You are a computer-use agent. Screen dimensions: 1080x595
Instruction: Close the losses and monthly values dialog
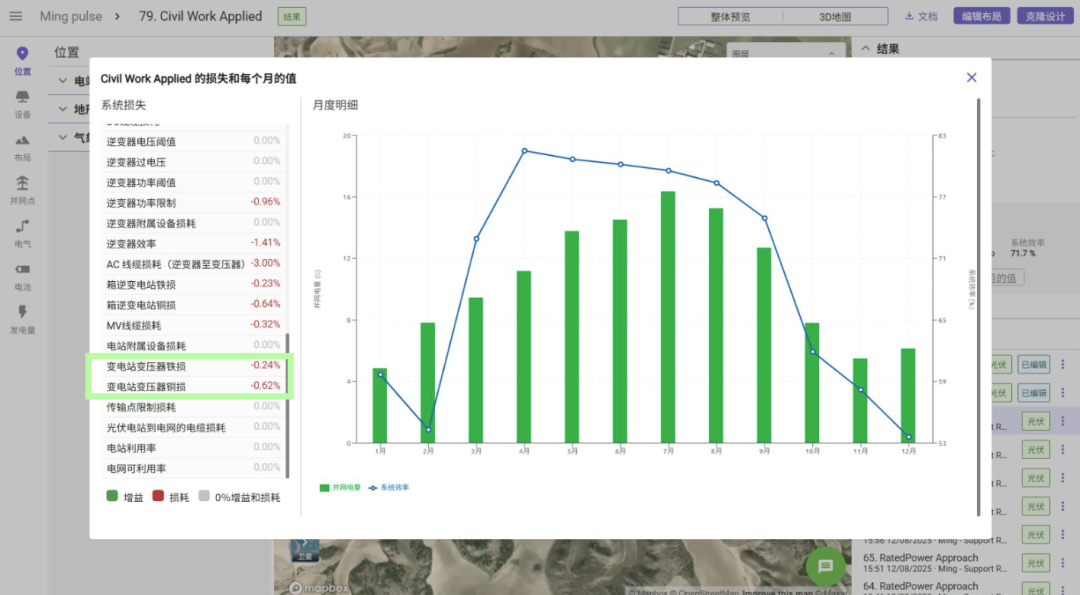[971, 78]
